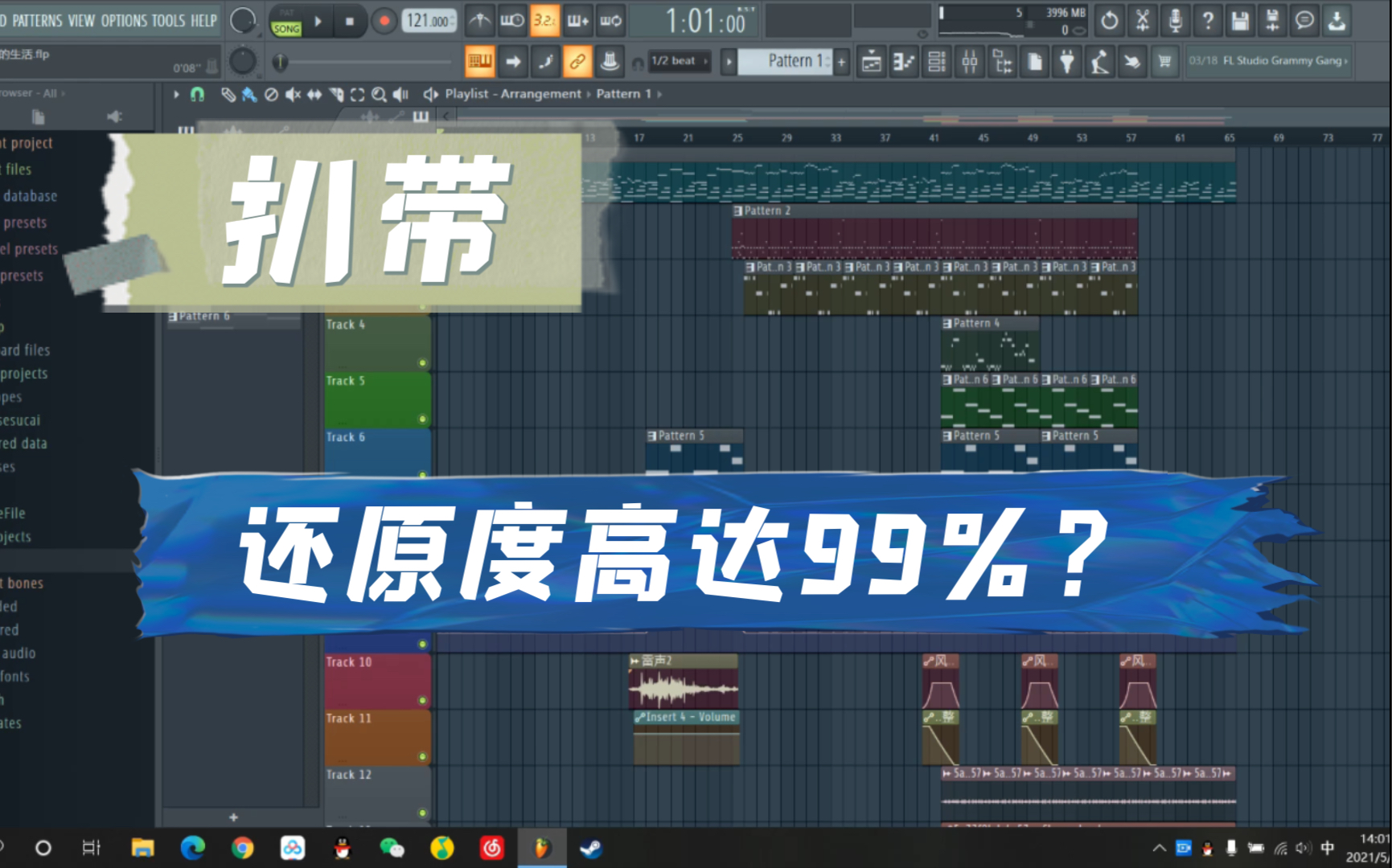This screenshot has height=868, width=1392.
Task: Click the song position slider
Action: tap(364, 62)
